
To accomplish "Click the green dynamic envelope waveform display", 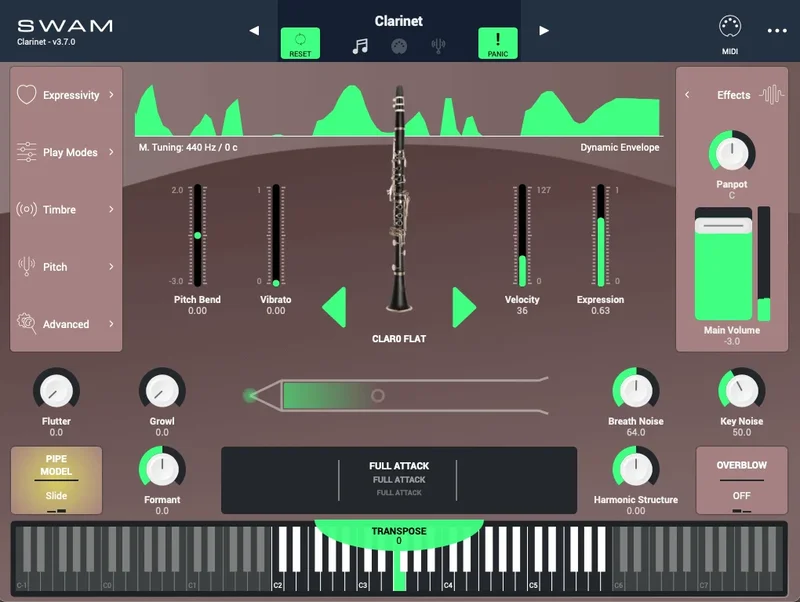I will coord(398,111).
